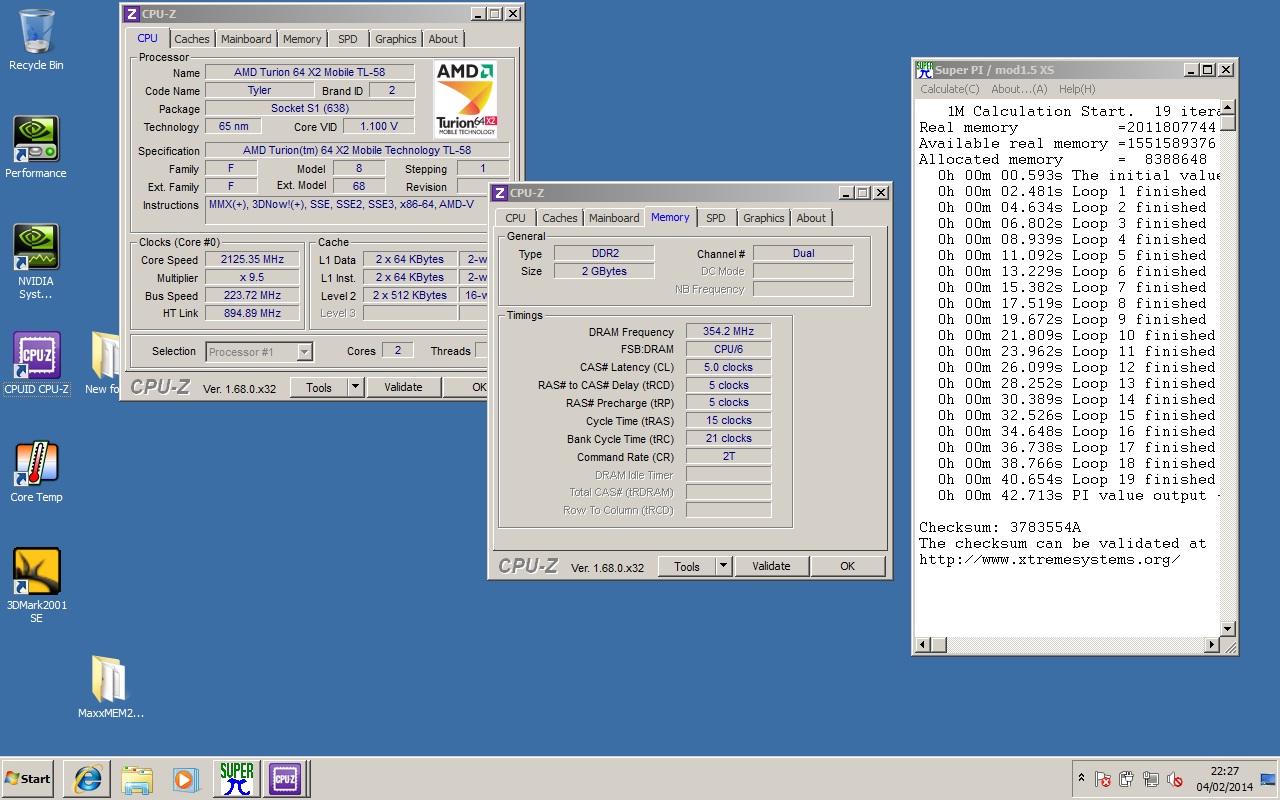Open the New folder icon behind CPU-Z
Viewport: 1280px width, 800px height.
point(103,364)
